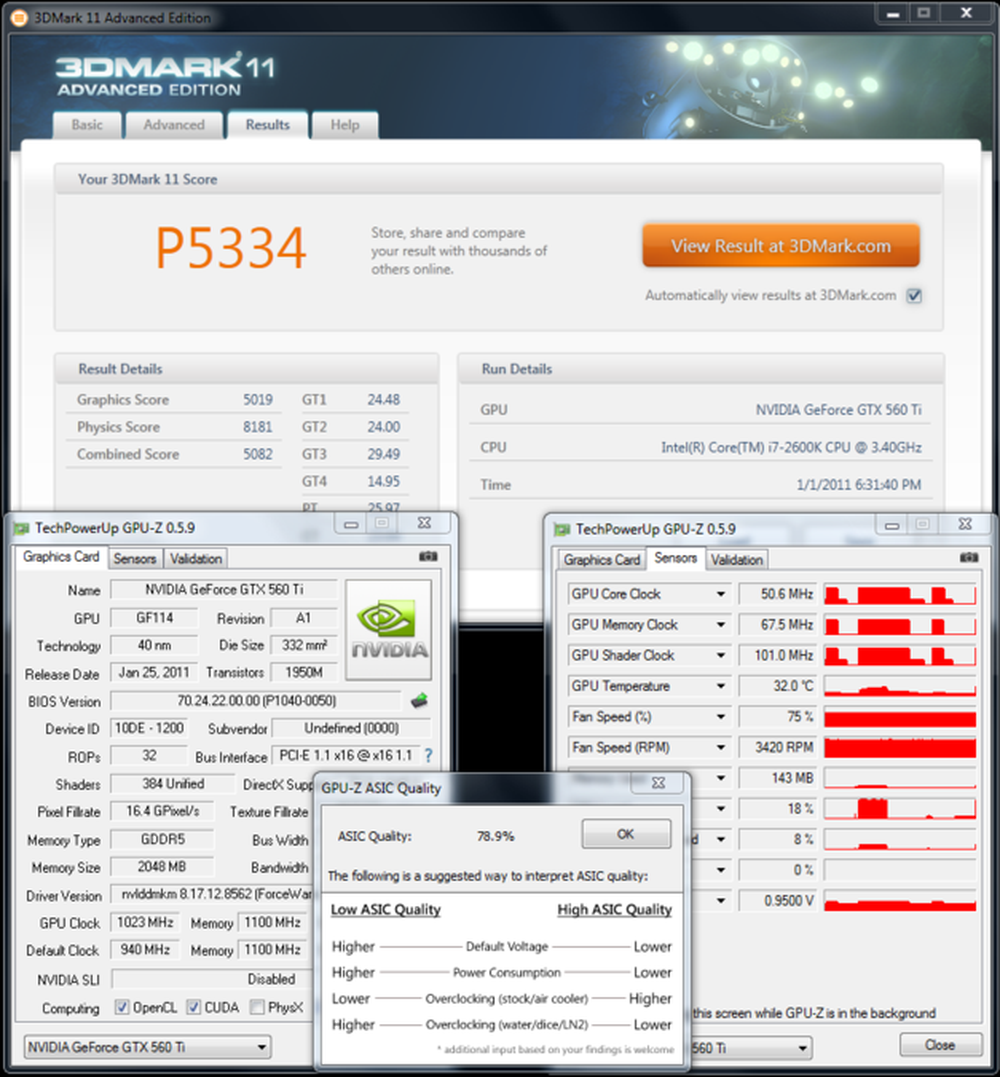
Task: Click the Shaders field 384 Unified
Action: pyautogui.click(x=173, y=784)
